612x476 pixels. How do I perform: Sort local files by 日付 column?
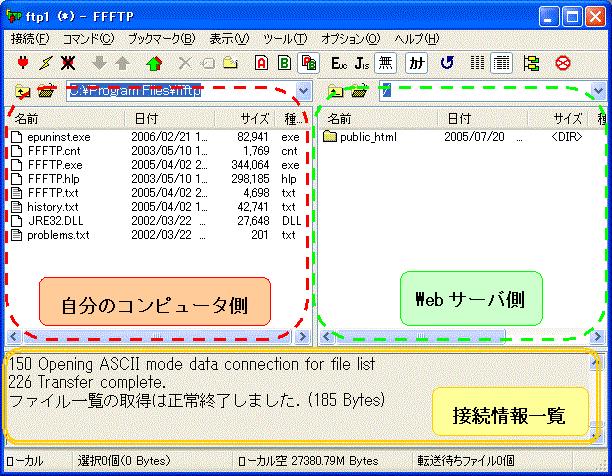pyautogui.click(x=169, y=119)
